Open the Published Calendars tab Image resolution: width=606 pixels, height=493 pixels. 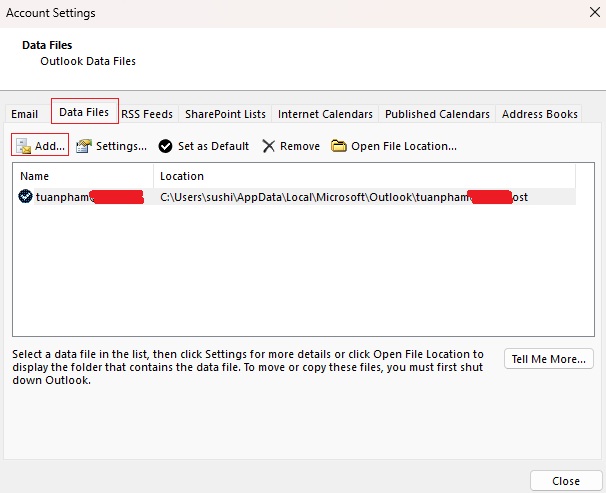(x=437, y=114)
